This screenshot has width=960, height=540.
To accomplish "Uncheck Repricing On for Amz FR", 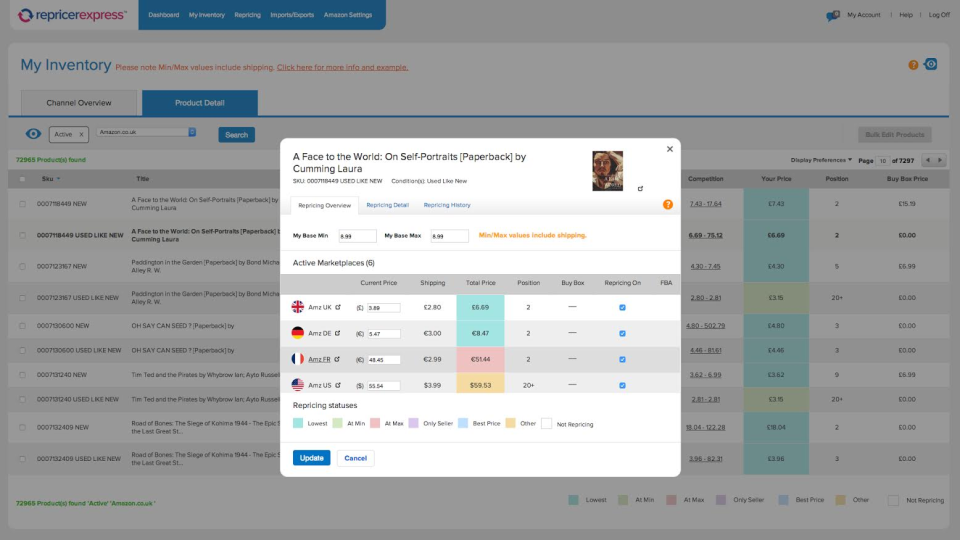I will [x=622, y=359].
